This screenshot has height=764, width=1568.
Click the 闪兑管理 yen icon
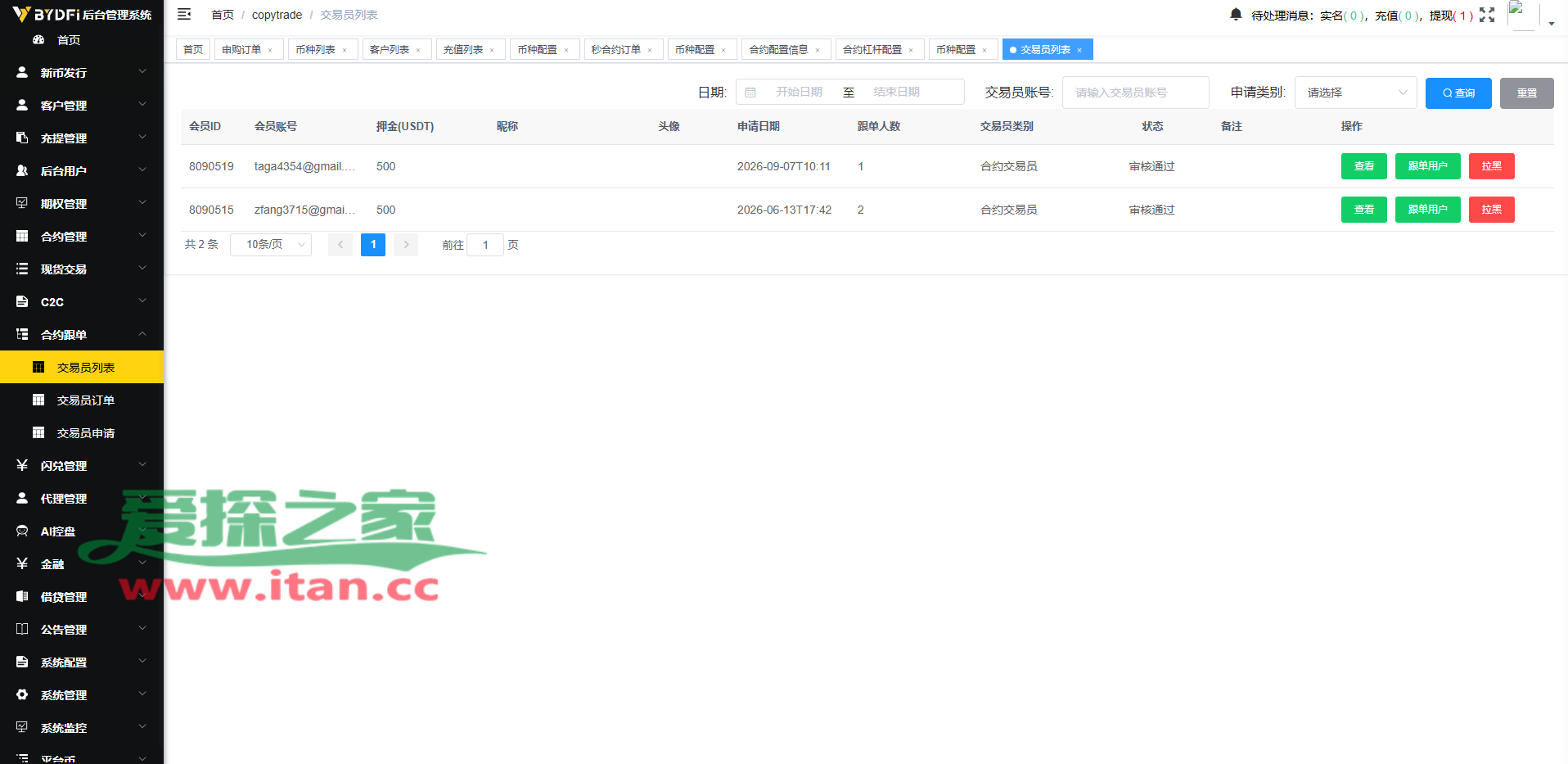pyautogui.click(x=22, y=465)
